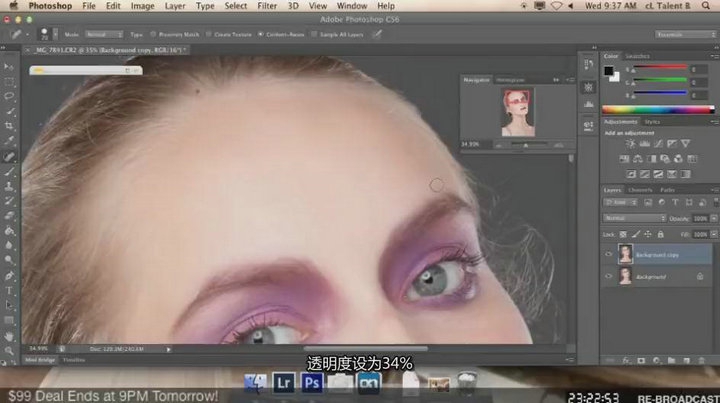Click the Mini Bridge tab
Screen dimensions: 720x403
pos(40,358)
